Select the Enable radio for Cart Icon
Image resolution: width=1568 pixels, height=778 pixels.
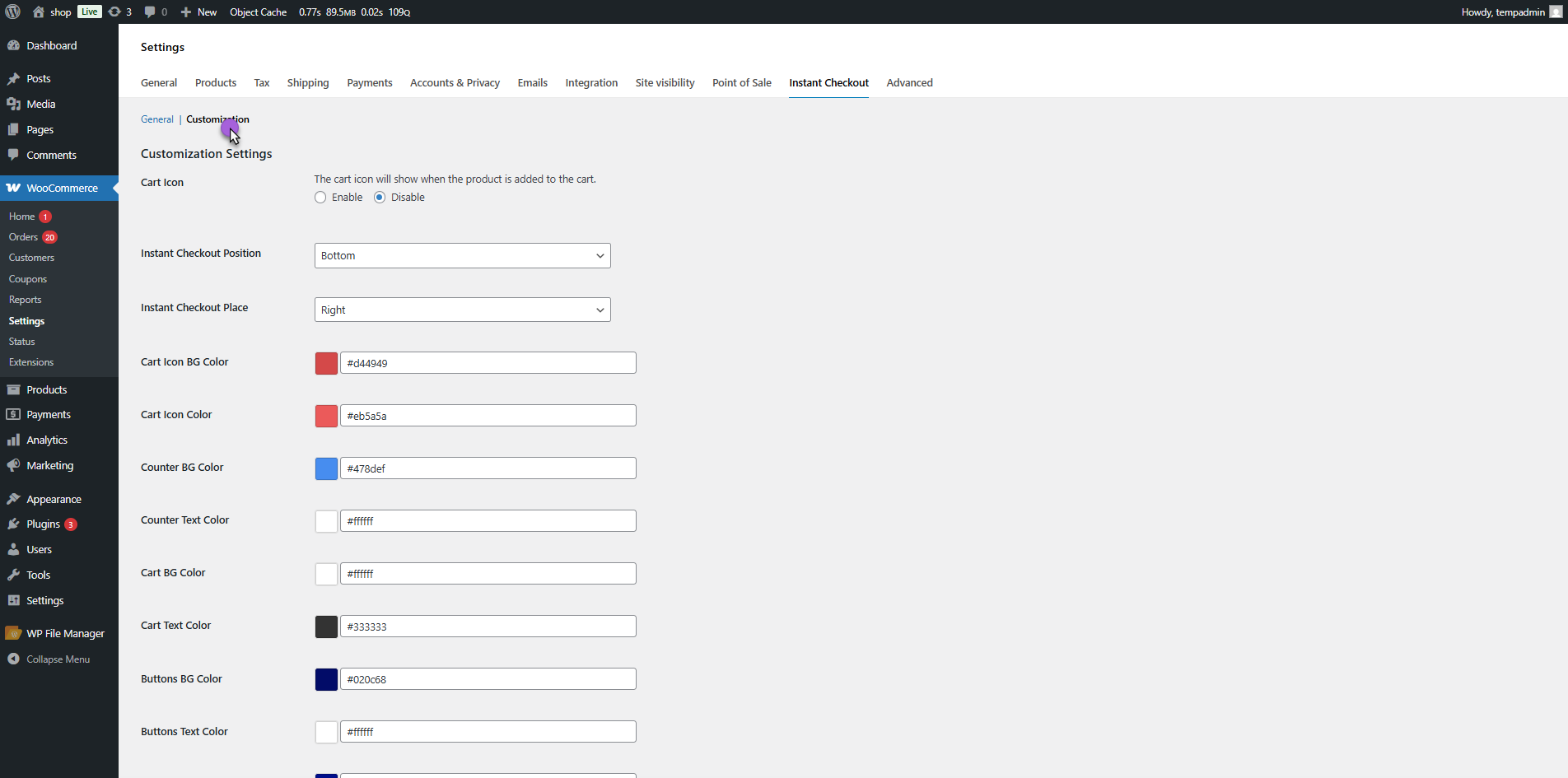click(320, 198)
